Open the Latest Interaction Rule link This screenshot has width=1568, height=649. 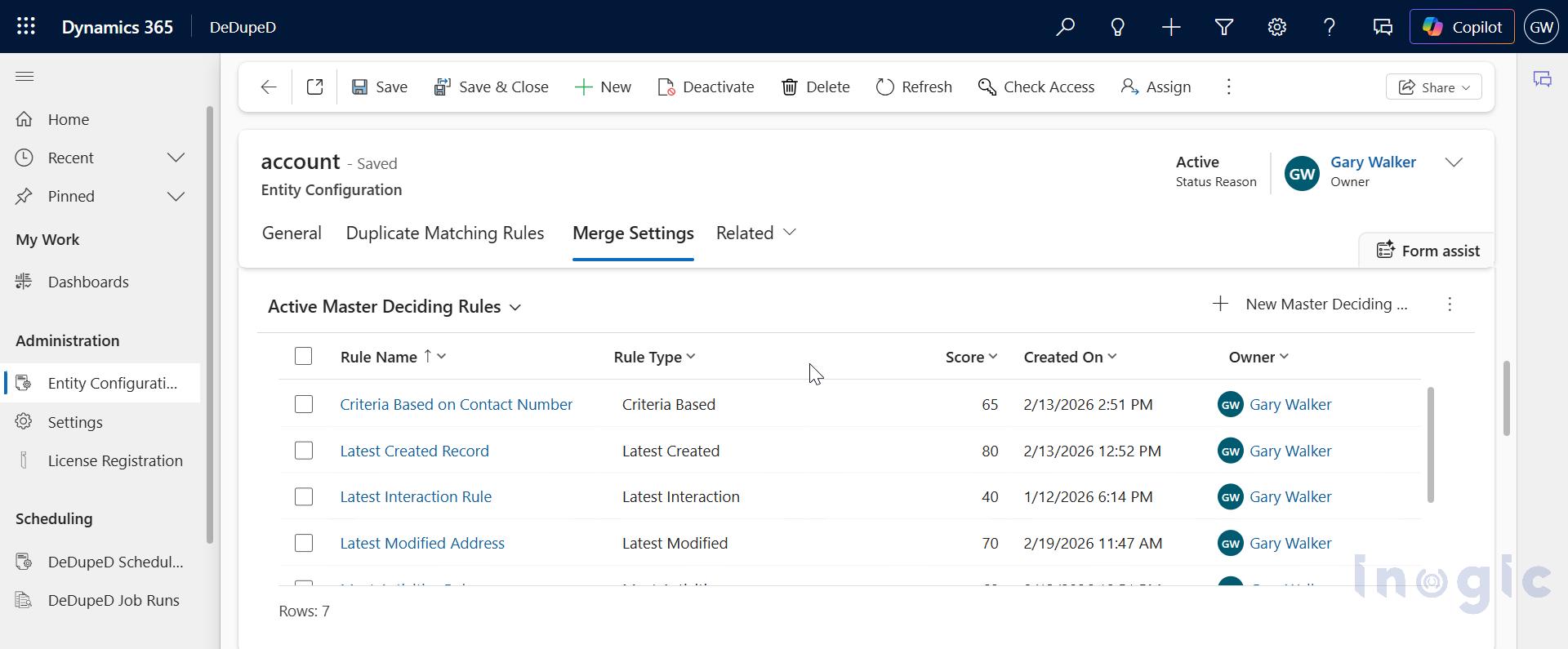(416, 496)
